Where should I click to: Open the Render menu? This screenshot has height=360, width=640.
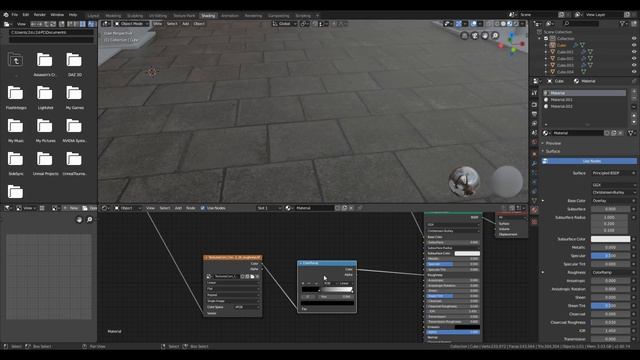(40, 15)
